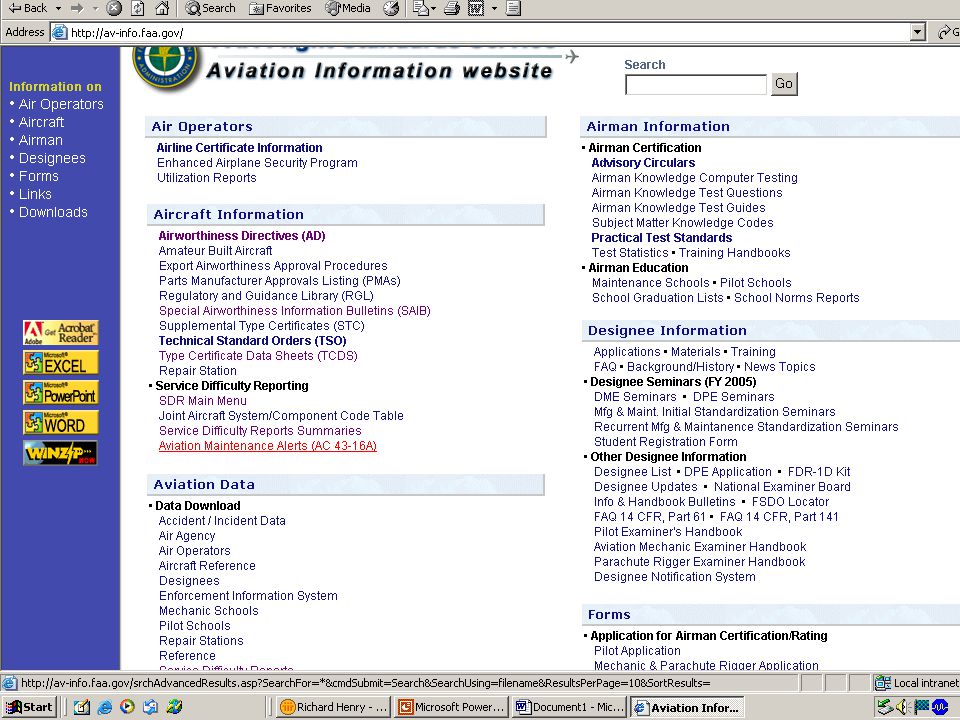Open the Pilot Application link

[637, 651]
